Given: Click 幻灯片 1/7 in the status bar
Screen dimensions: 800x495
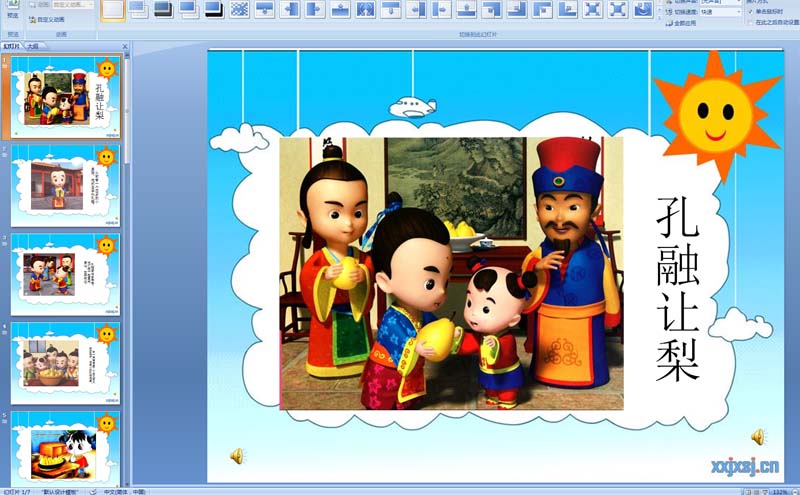Looking at the screenshot, I should [16, 492].
